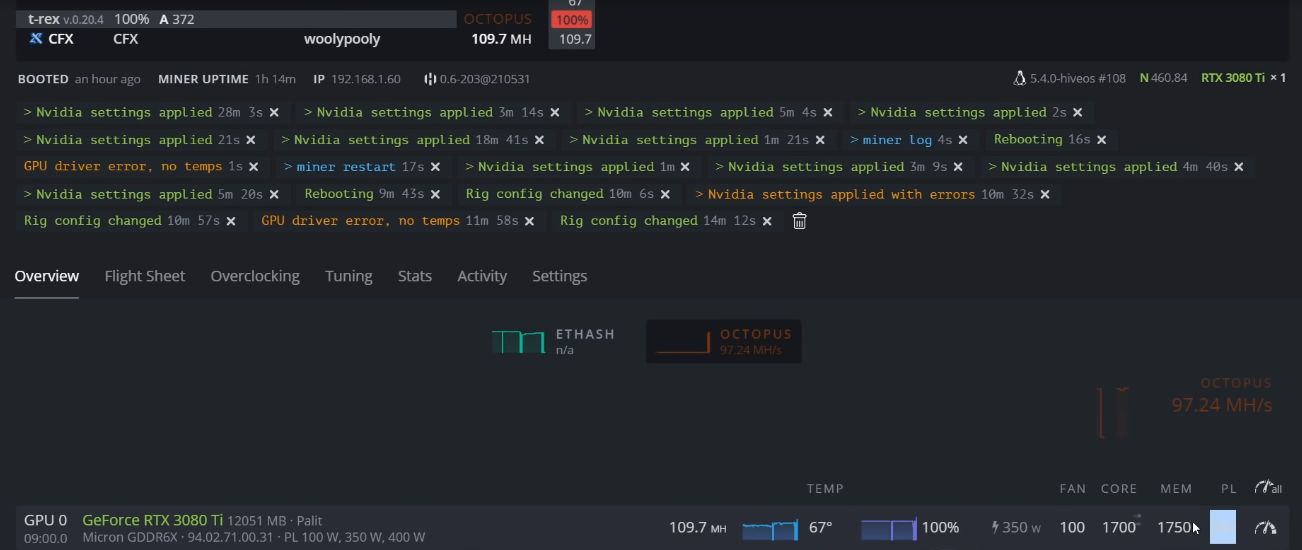The image size is (1302, 550).
Task: Dismiss the 'Nvidia settings applied 2s' message
Action: point(1078,113)
